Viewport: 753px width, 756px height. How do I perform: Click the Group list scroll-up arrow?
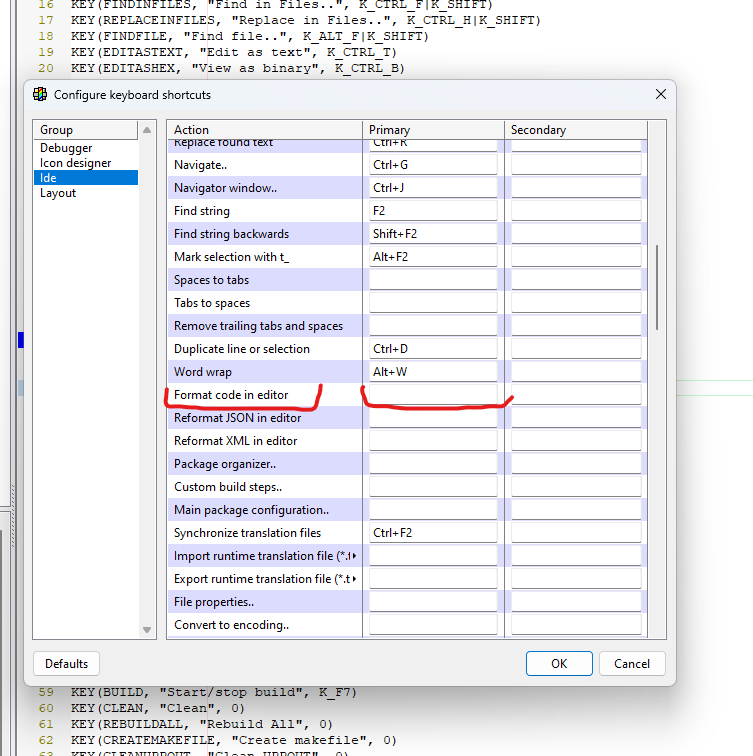(148, 130)
